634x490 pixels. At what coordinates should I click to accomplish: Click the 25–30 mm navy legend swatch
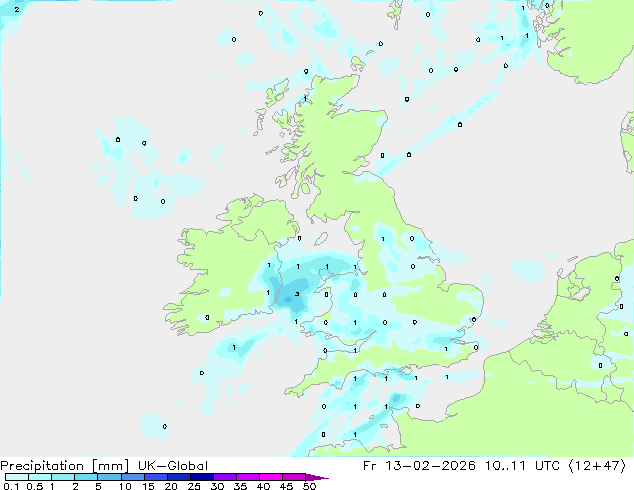point(201,477)
